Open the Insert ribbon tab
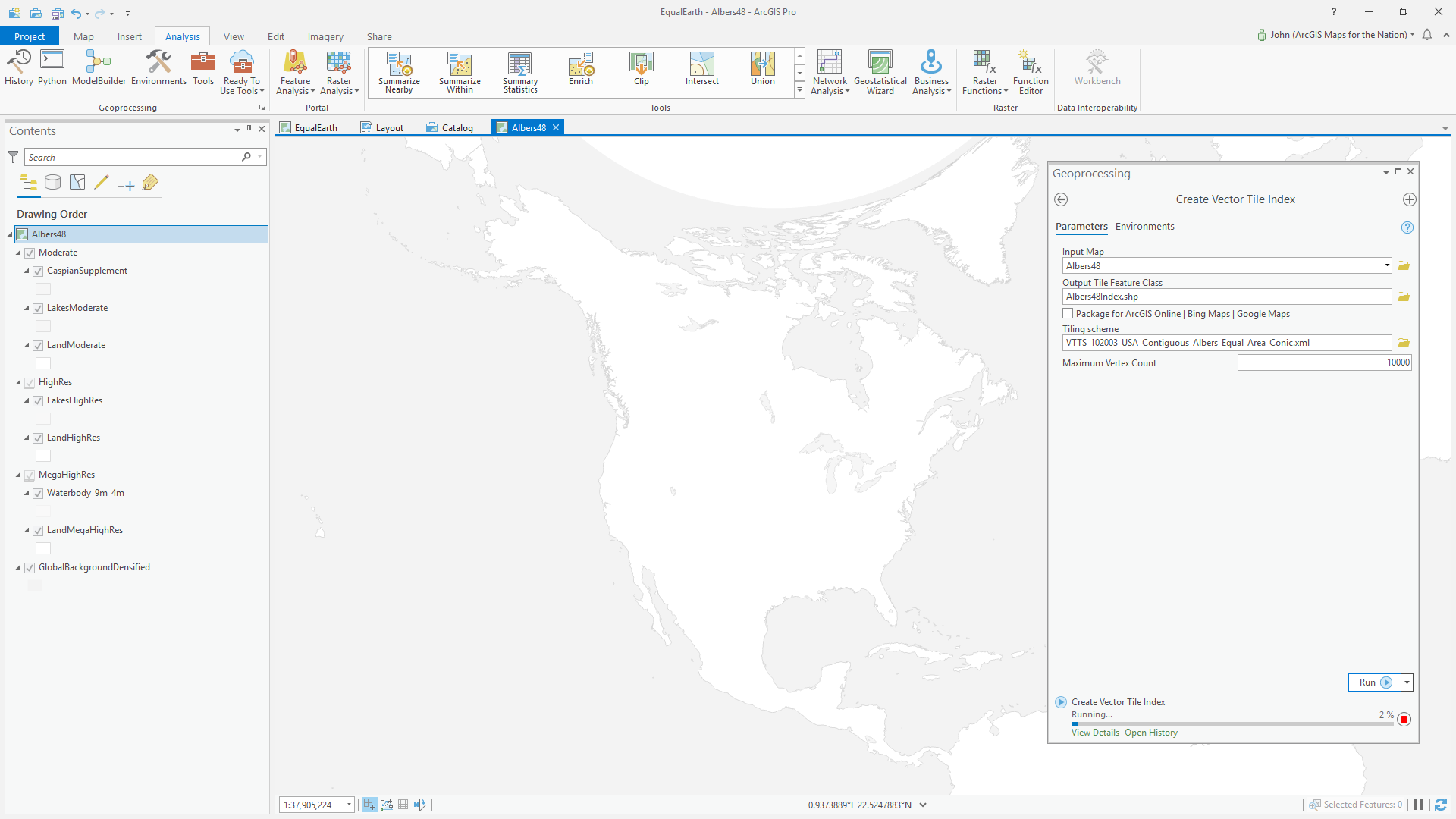This screenshot has width=1456, height=819. [x=129, y=36]
